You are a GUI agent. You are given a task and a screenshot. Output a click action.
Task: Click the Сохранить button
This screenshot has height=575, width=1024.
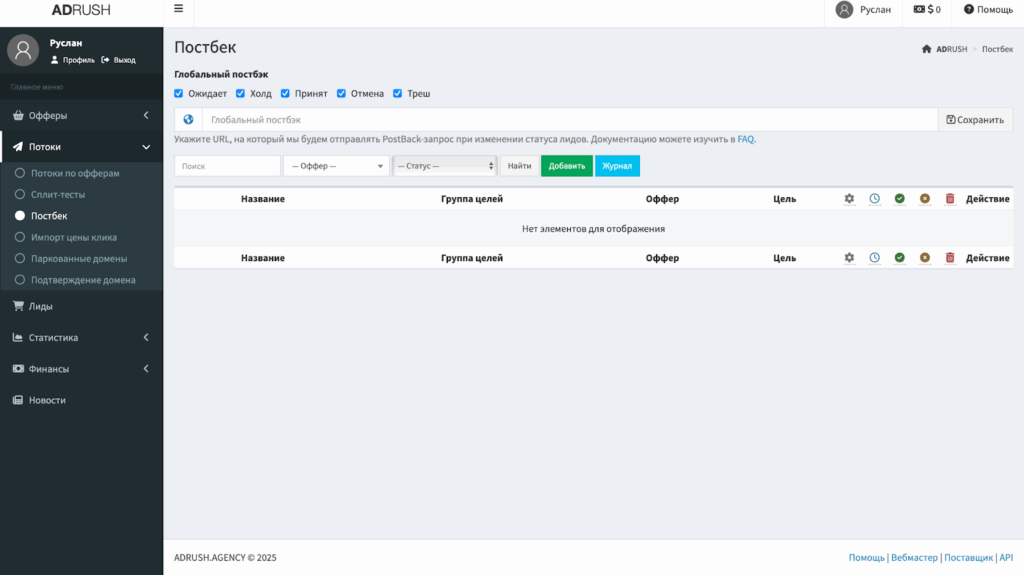pos(975,120)
